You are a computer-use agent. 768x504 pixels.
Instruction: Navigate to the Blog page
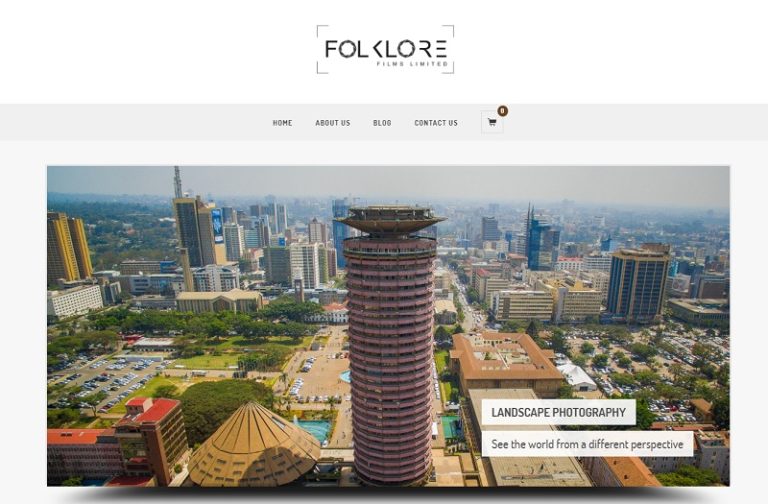(x=382, y=123)
